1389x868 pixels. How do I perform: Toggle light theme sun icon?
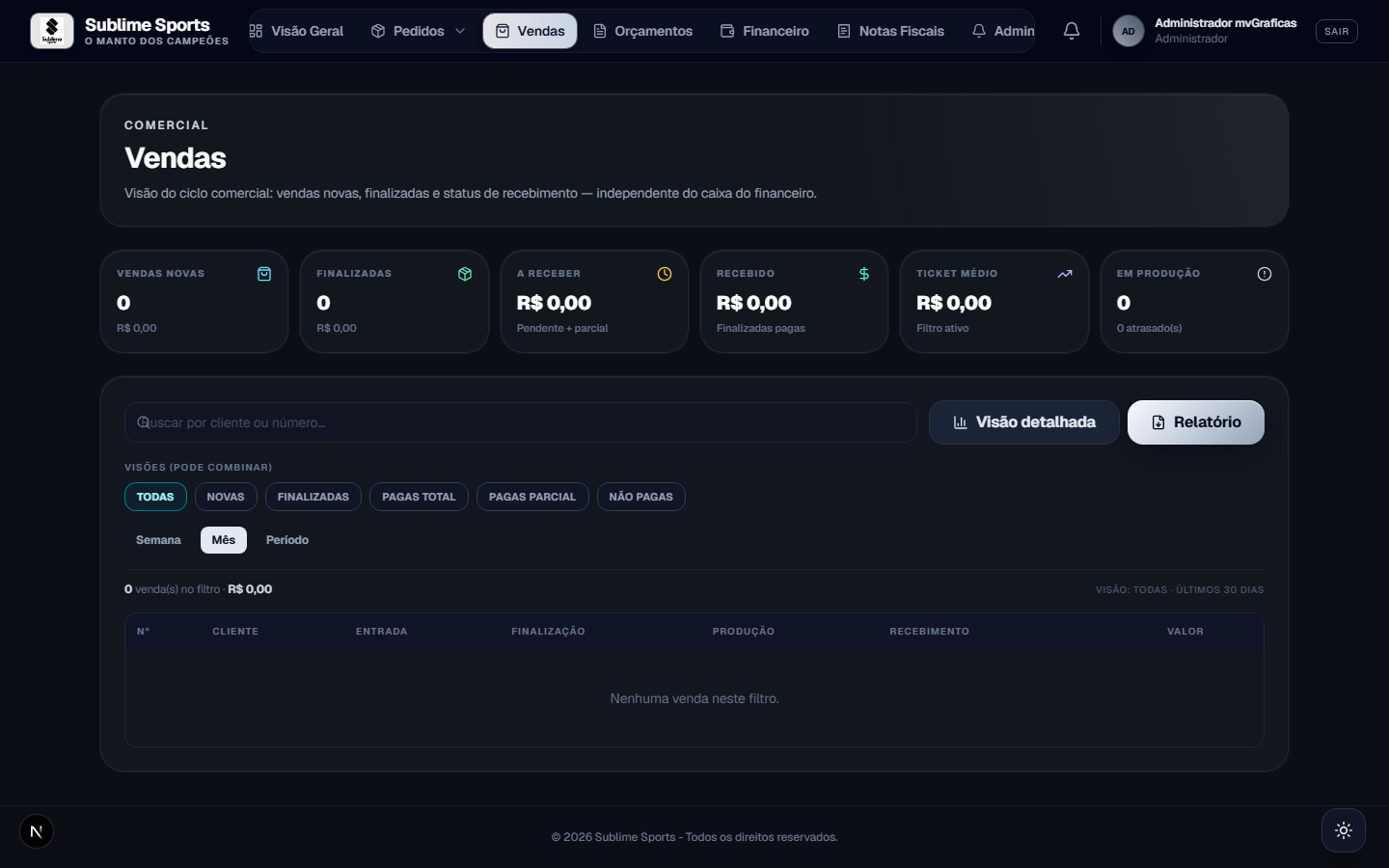click(x=1344, y=830)
